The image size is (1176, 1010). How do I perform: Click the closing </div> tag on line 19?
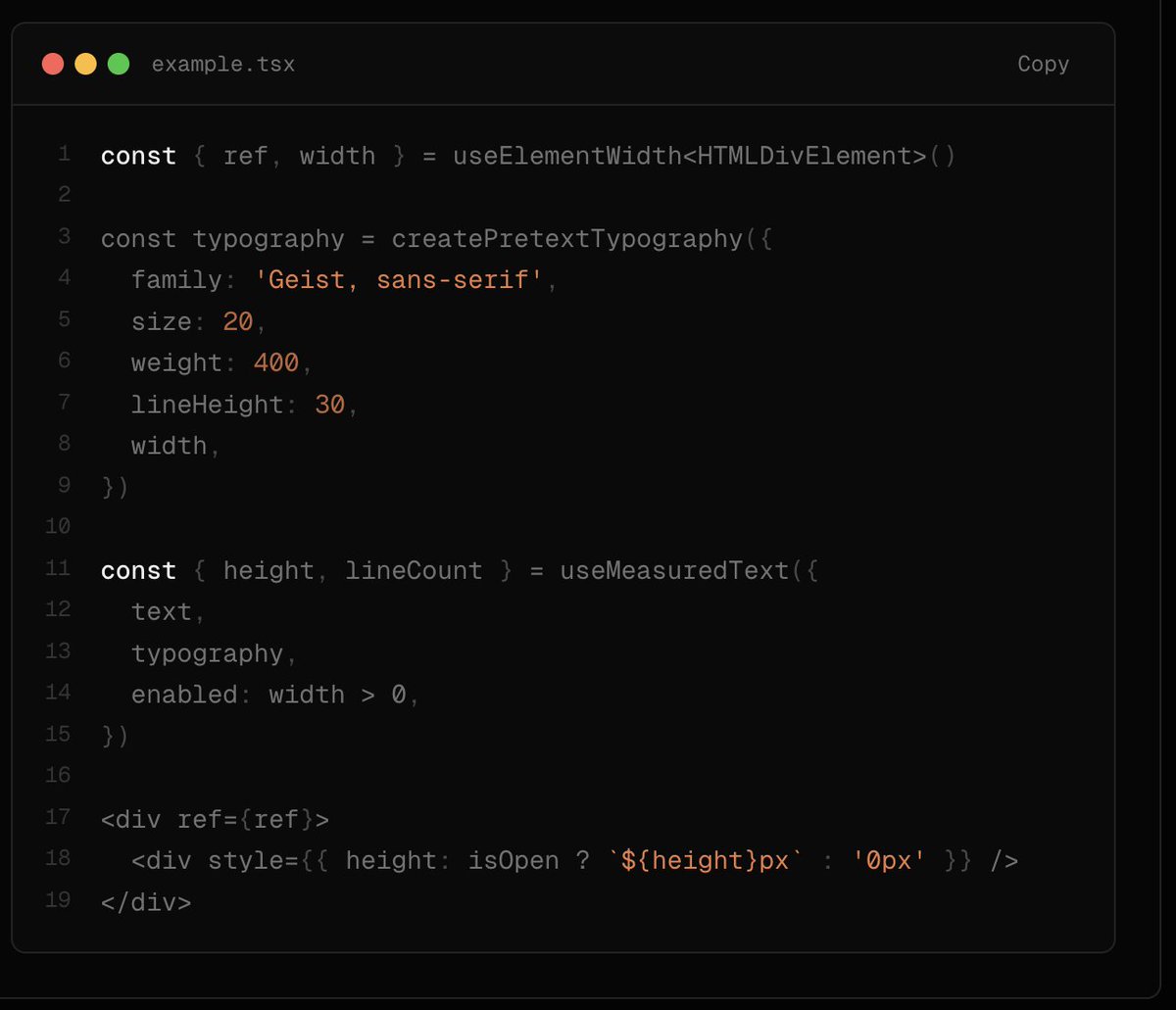(x=146, y=902)
